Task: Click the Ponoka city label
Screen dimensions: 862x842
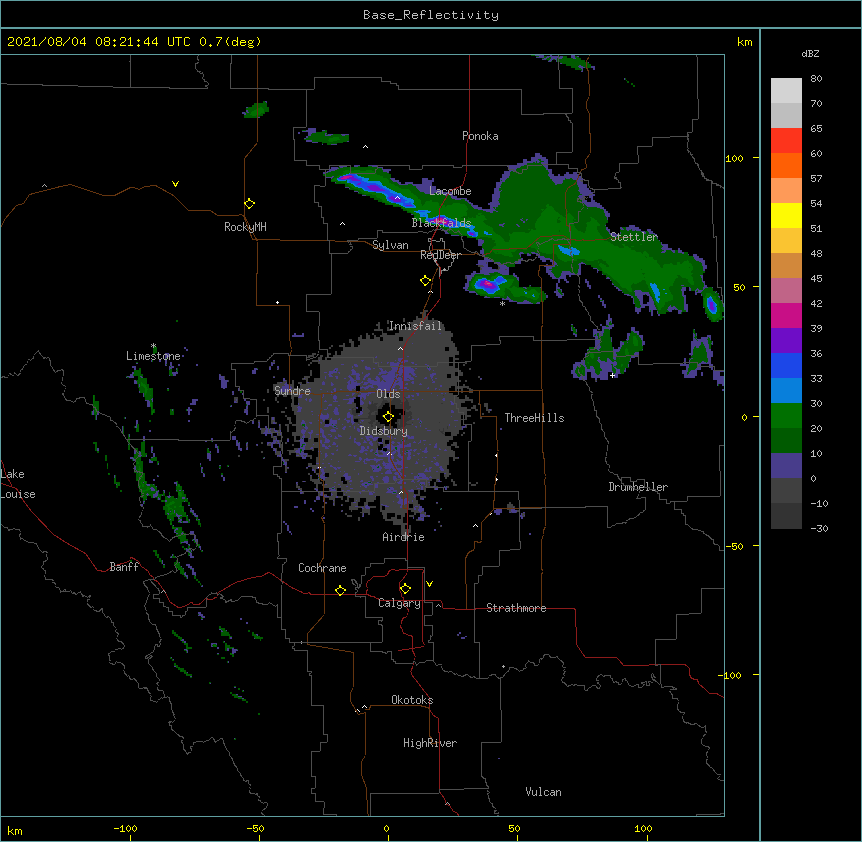Action: coord(480,136)
